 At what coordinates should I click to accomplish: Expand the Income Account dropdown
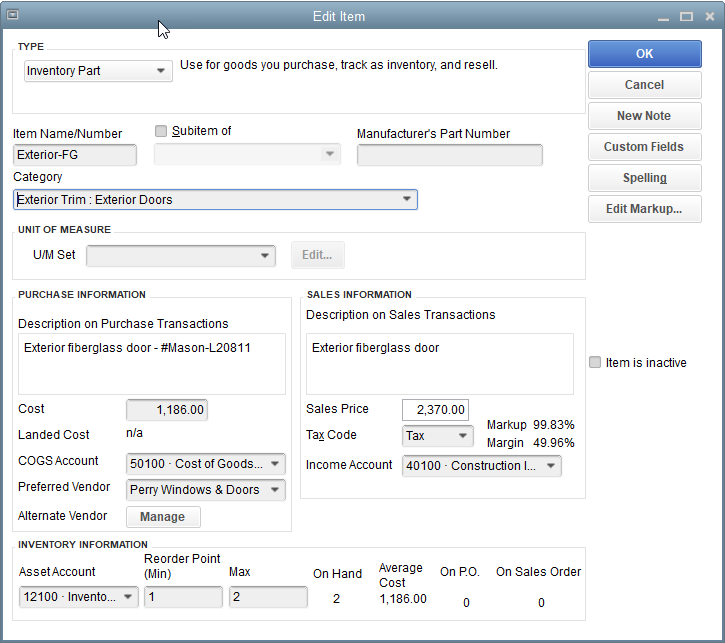pyautogui.click(x=551, y=466)
